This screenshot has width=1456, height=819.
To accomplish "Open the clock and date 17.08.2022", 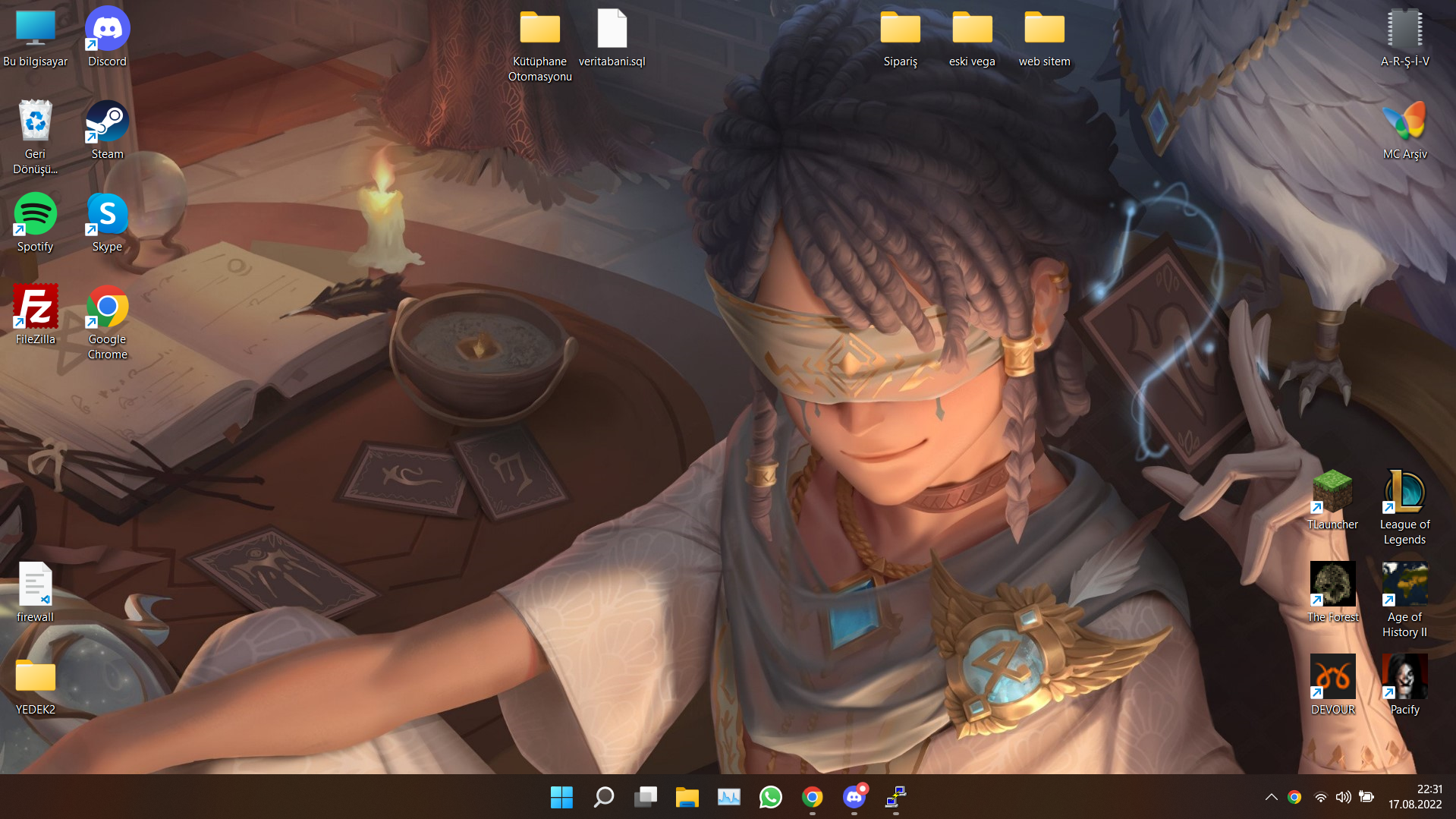I will point(1415,797).
